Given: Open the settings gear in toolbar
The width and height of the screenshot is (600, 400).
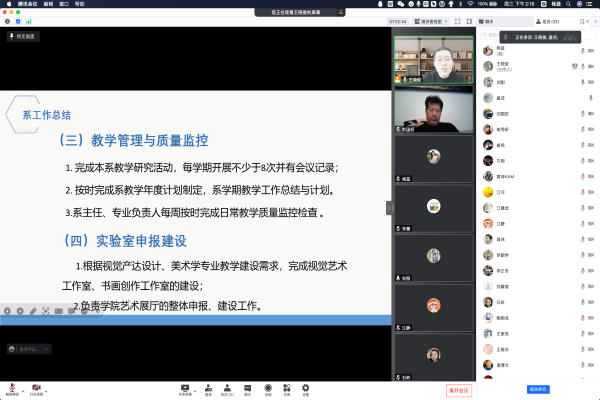Looking at the screenshot, I should (x=305, y=387).
